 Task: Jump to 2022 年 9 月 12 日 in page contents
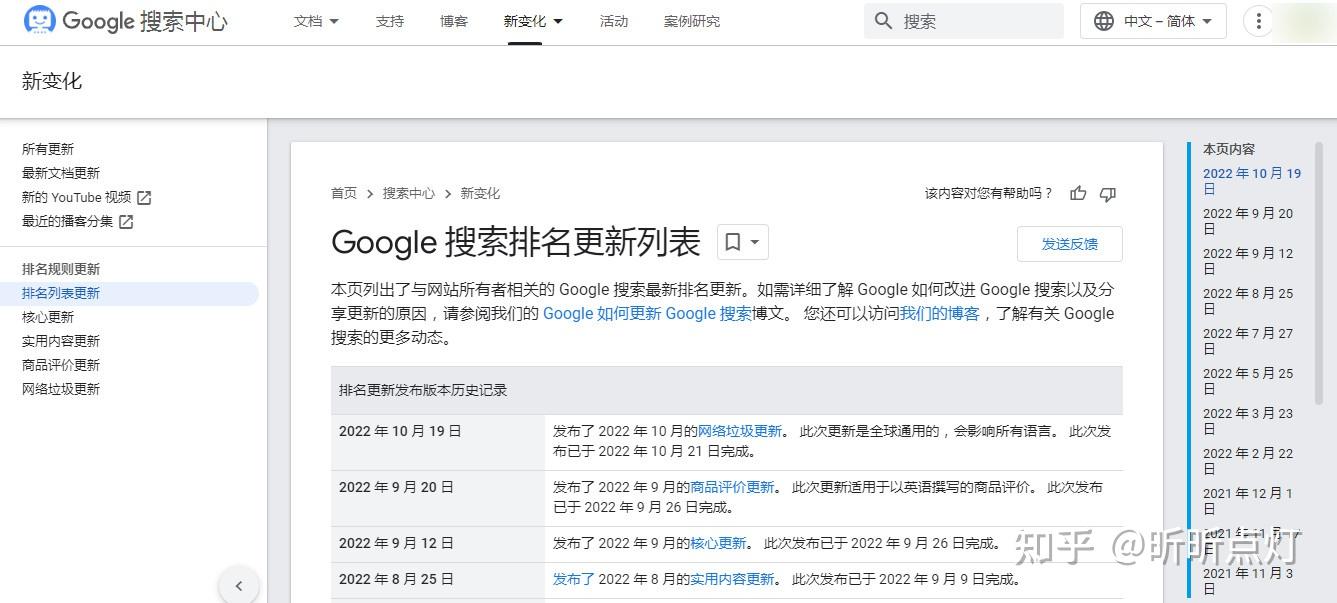(1248, 261)
